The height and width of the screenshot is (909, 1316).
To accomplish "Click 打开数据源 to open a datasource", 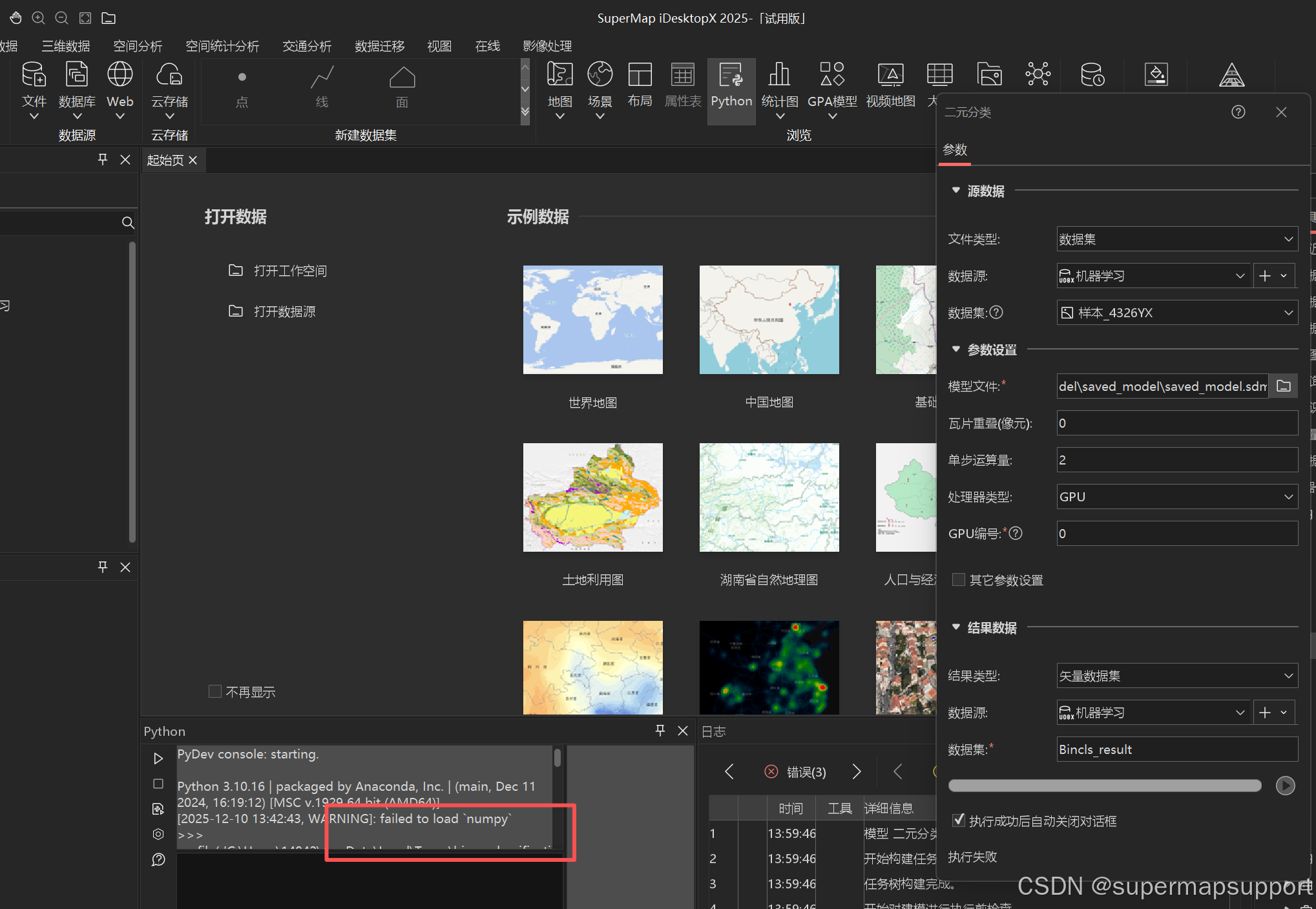I will coord(285,311).
